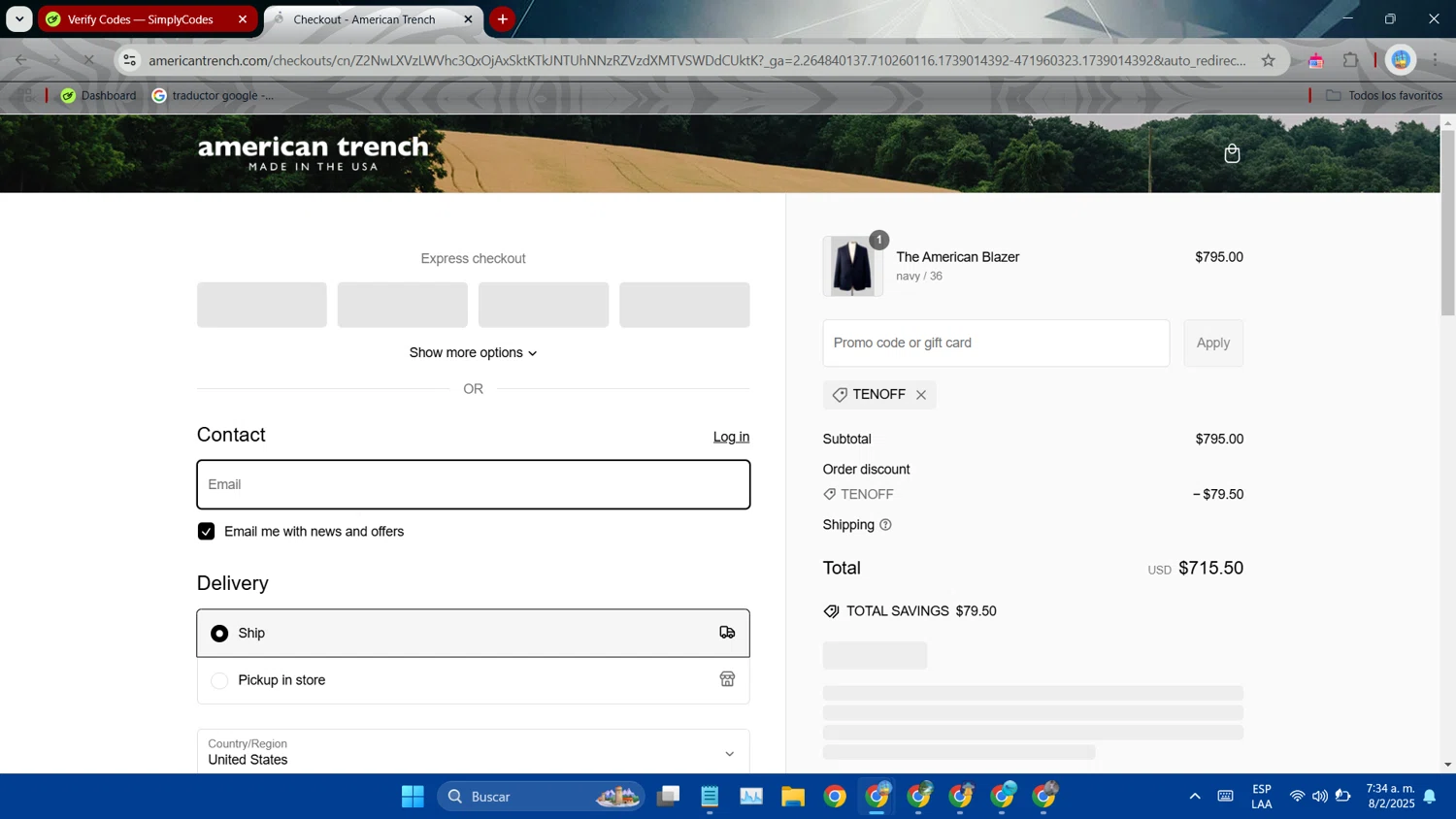View site information icon in address bar
This screenshot has width=1456, height=819.
coord(129,60)
